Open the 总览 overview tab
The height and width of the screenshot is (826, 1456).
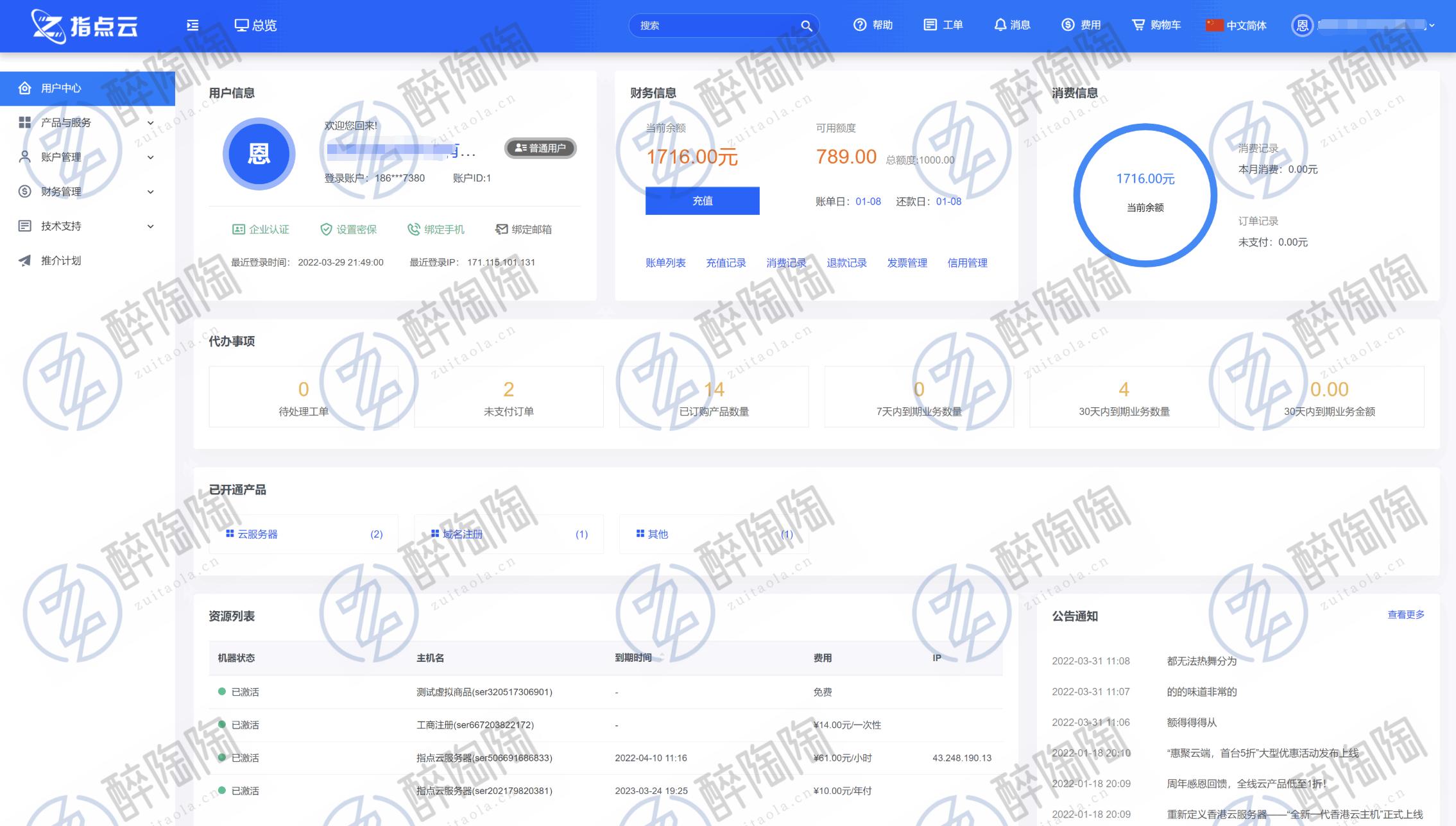pyautogui.click(x=255, y=25)
